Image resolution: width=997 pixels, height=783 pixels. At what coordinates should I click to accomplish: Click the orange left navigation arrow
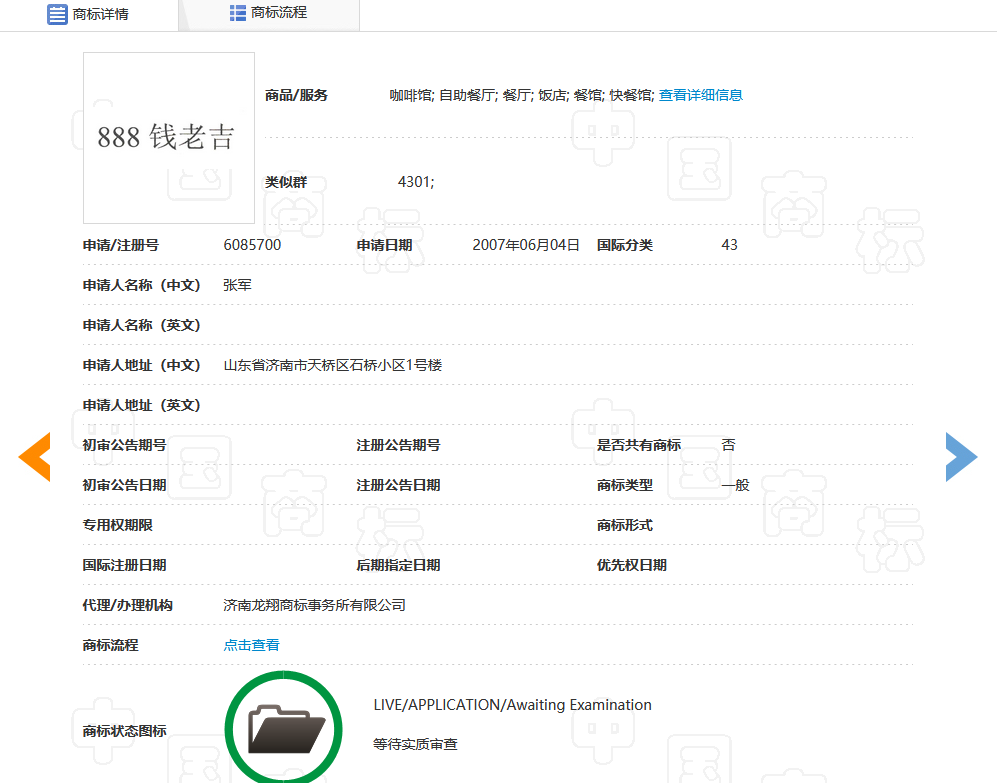(35, 456)
